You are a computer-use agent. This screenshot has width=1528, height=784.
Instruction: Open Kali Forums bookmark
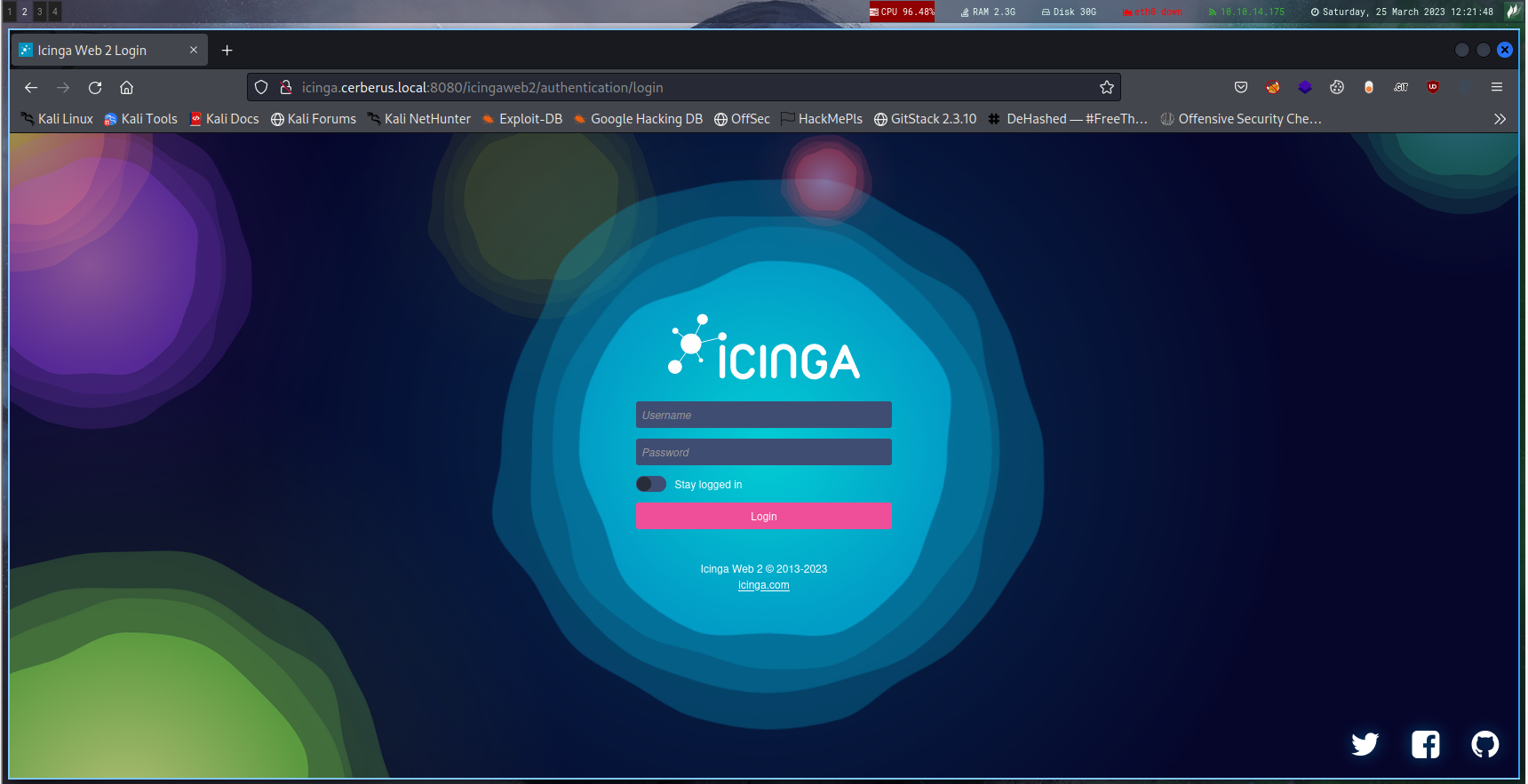point(313,119)
